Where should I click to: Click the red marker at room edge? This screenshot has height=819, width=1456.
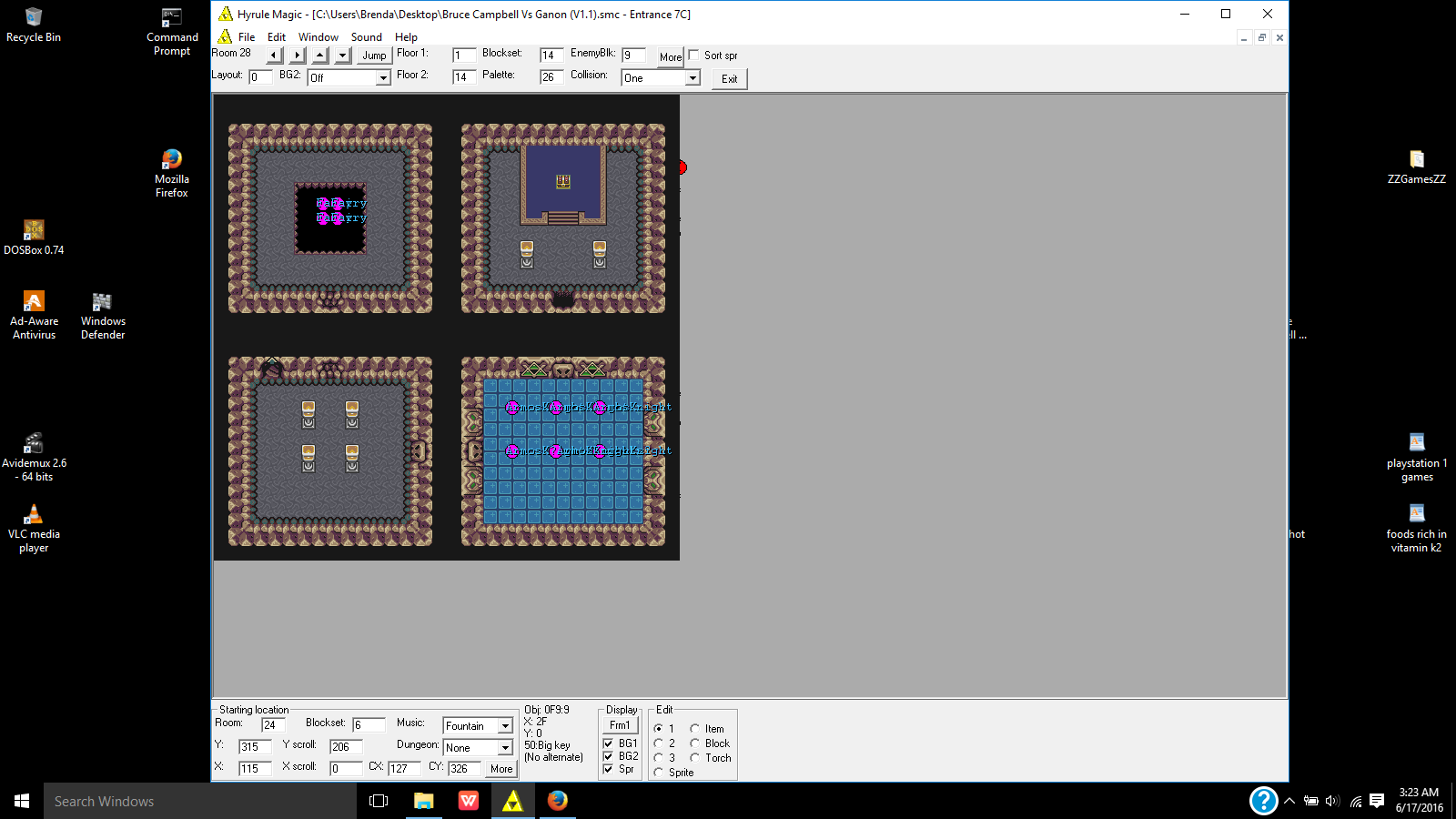[682, 167]
